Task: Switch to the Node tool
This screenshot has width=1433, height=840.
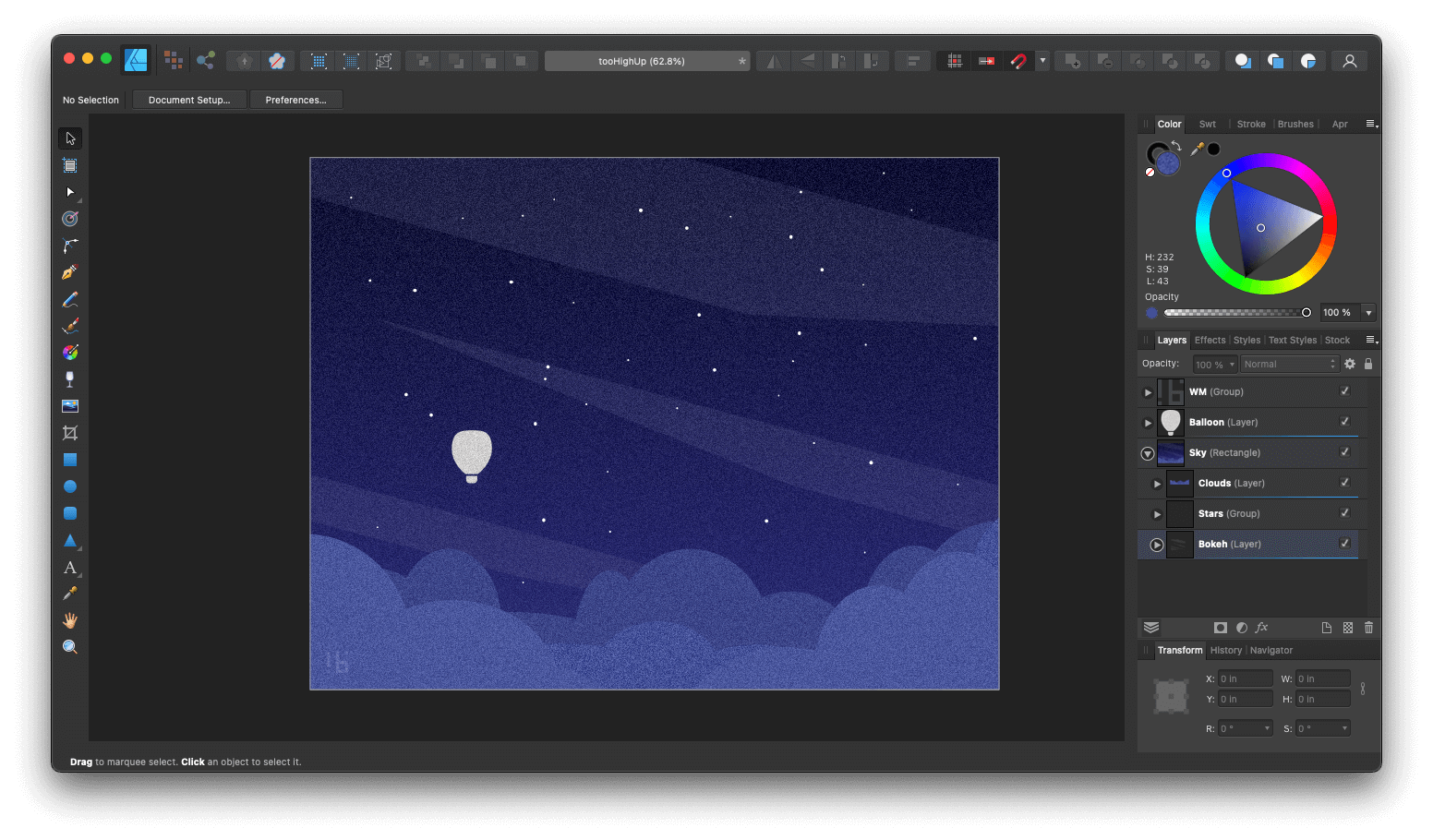Action: [x=69, y=192]
